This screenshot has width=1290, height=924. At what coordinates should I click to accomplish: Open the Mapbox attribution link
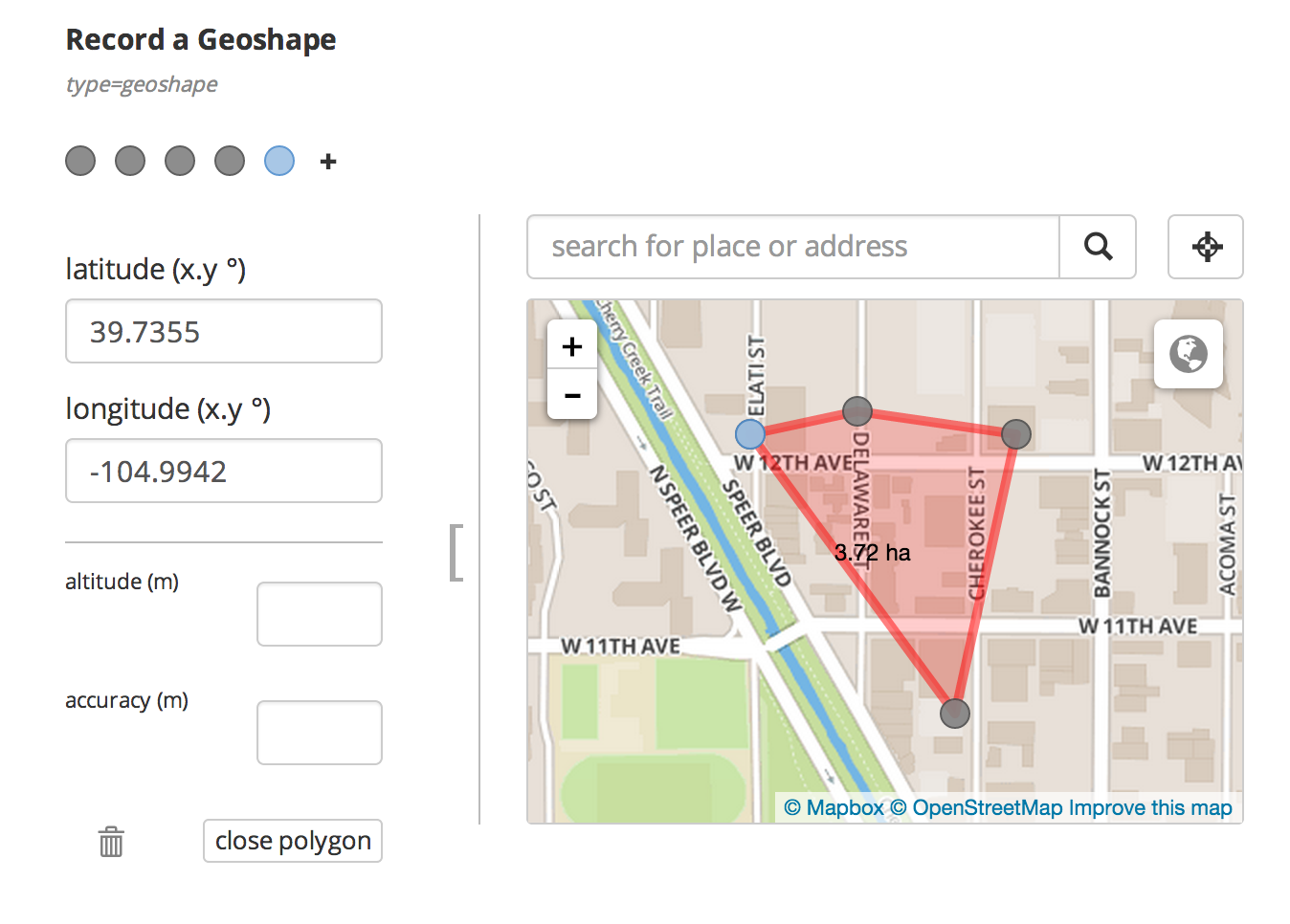[834, 808]
